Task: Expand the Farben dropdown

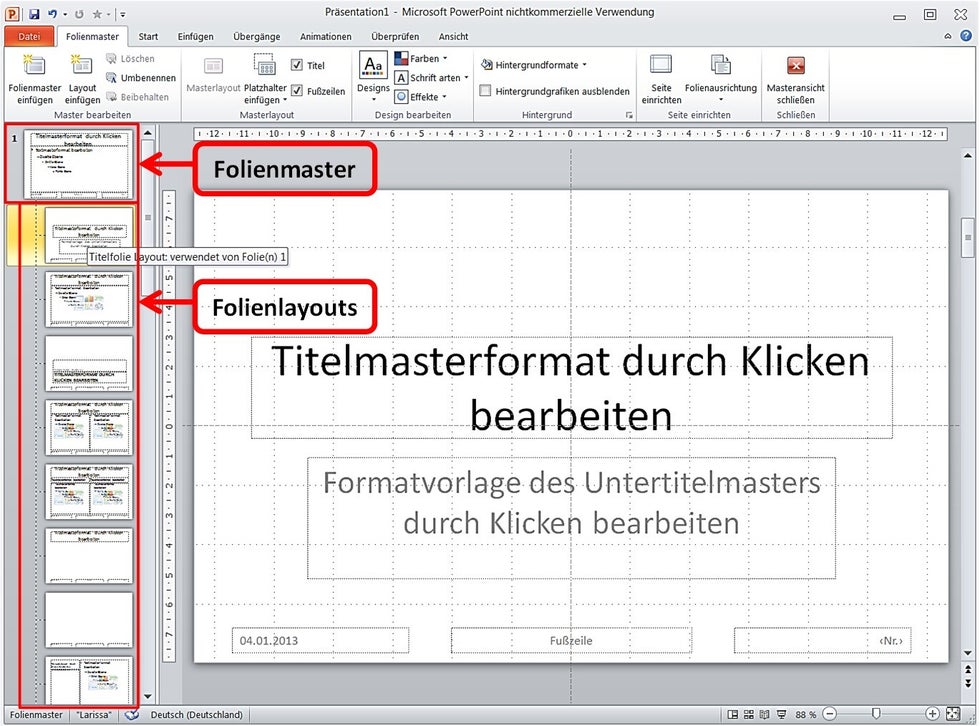Action: tap(421, 59)
